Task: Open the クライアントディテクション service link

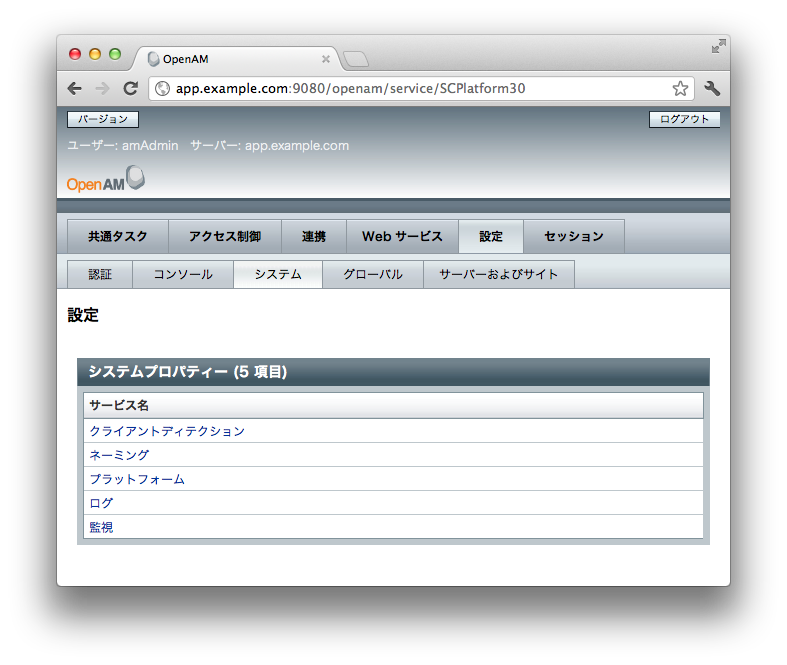Action: coord(167,431)
